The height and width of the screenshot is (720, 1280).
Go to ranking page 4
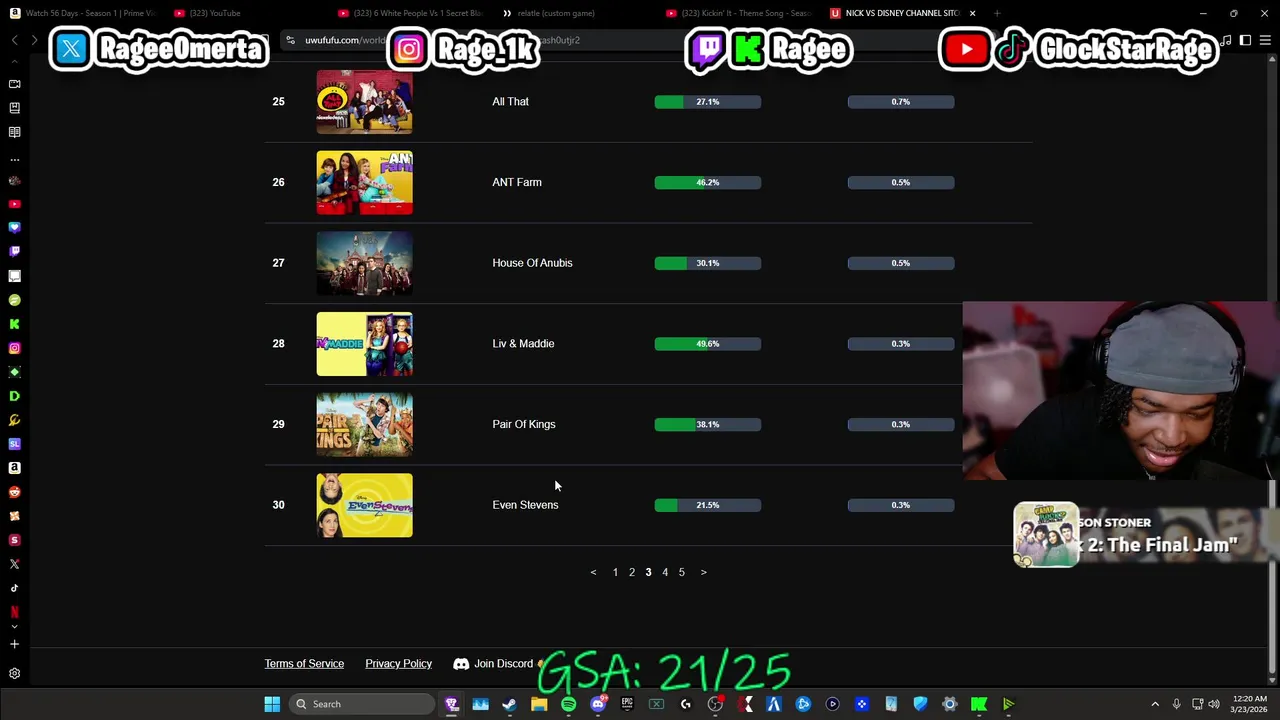click(665, 572)
